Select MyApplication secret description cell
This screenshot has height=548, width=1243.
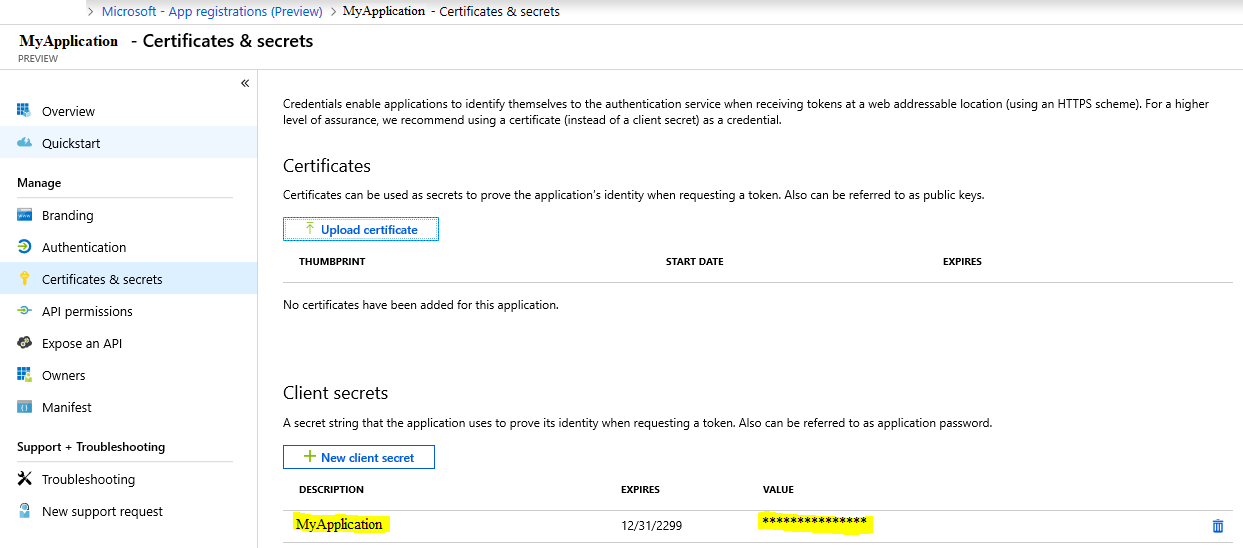click(x=339, y=524)
